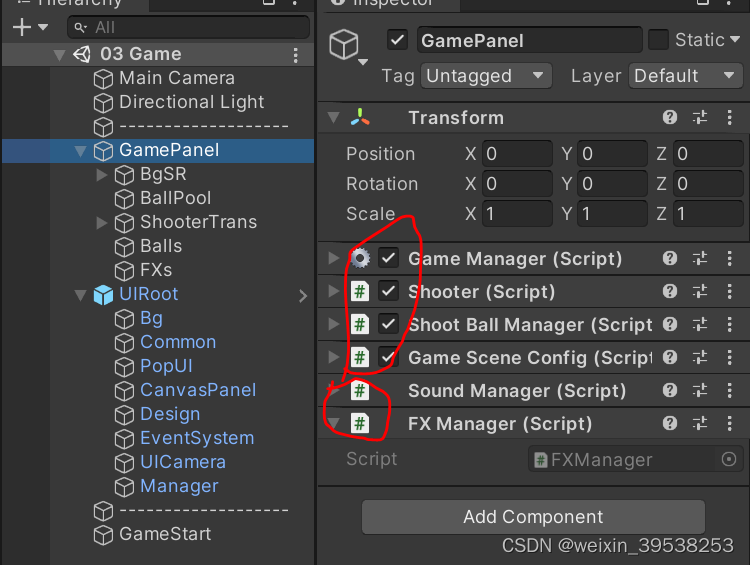Screen dimensions: 750x565
Task: Expand the ShooterTrans foldout arrow
Action: [101, 222]
